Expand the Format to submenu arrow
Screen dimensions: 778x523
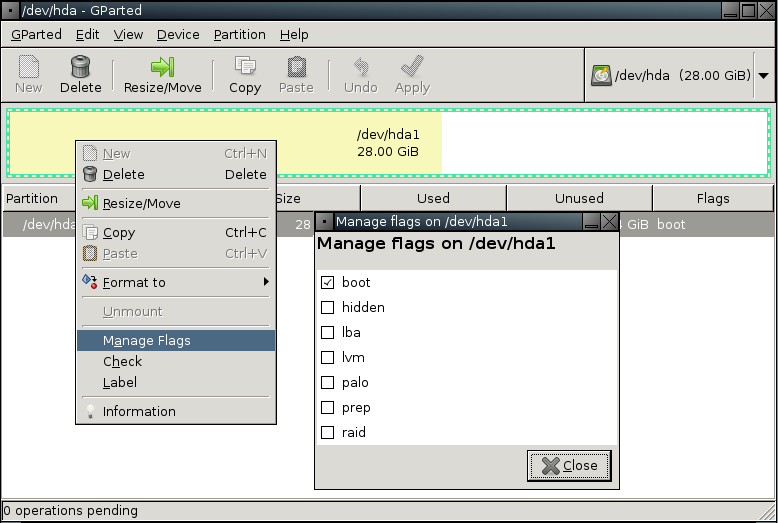pyautogui.click(x=266, y=282)
